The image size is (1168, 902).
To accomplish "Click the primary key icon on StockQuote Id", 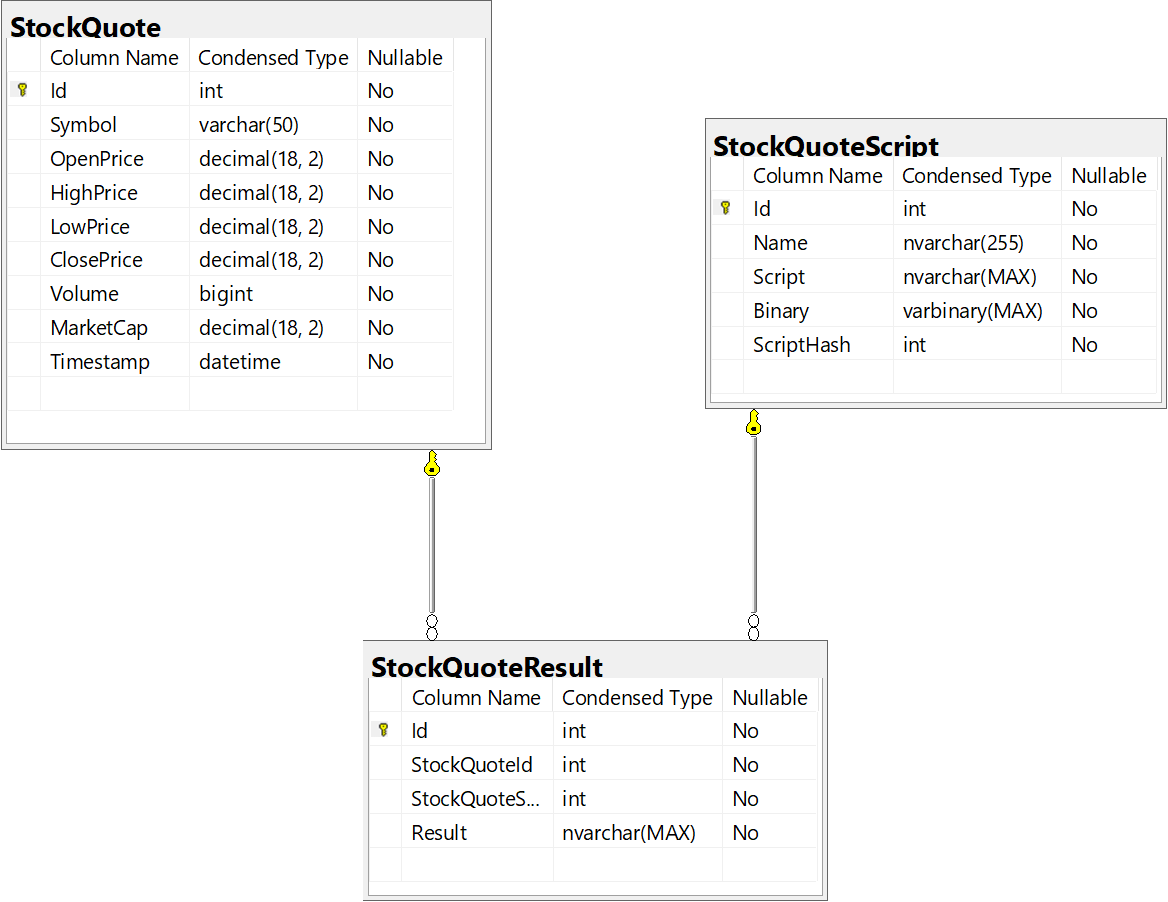I will coord(22,90).
